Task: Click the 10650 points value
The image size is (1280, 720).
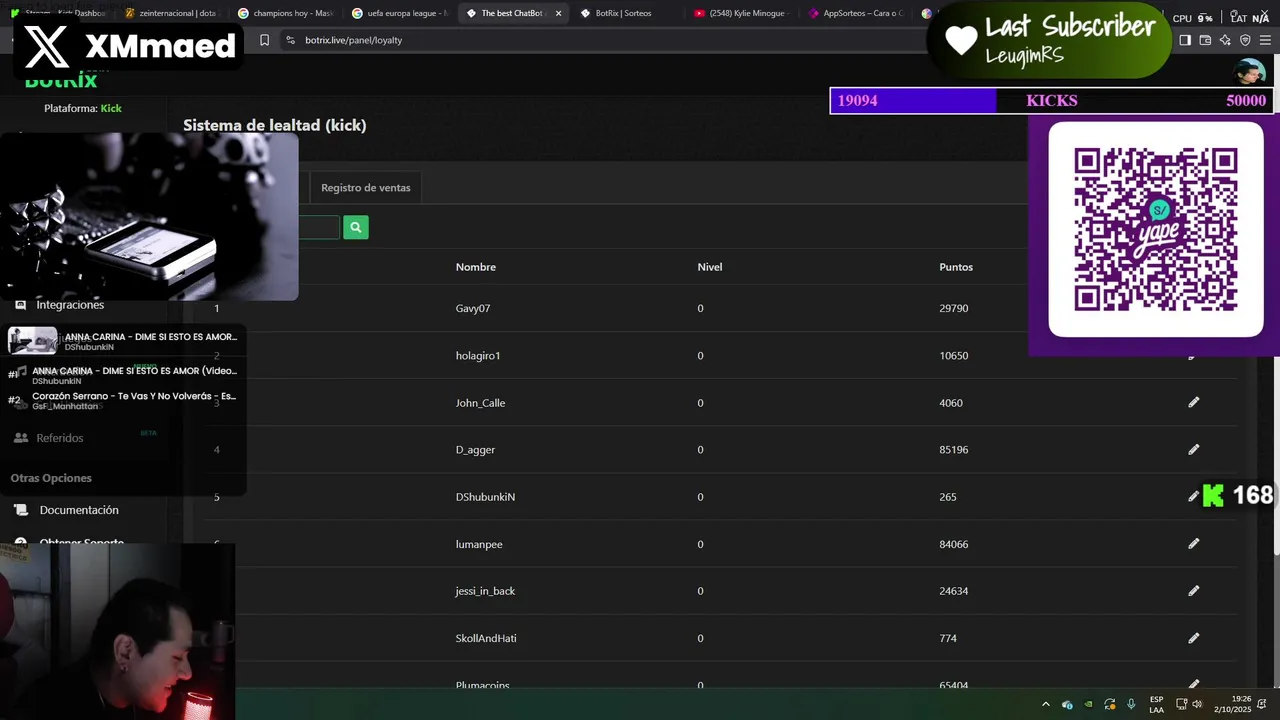Action: tap(954, 355)
